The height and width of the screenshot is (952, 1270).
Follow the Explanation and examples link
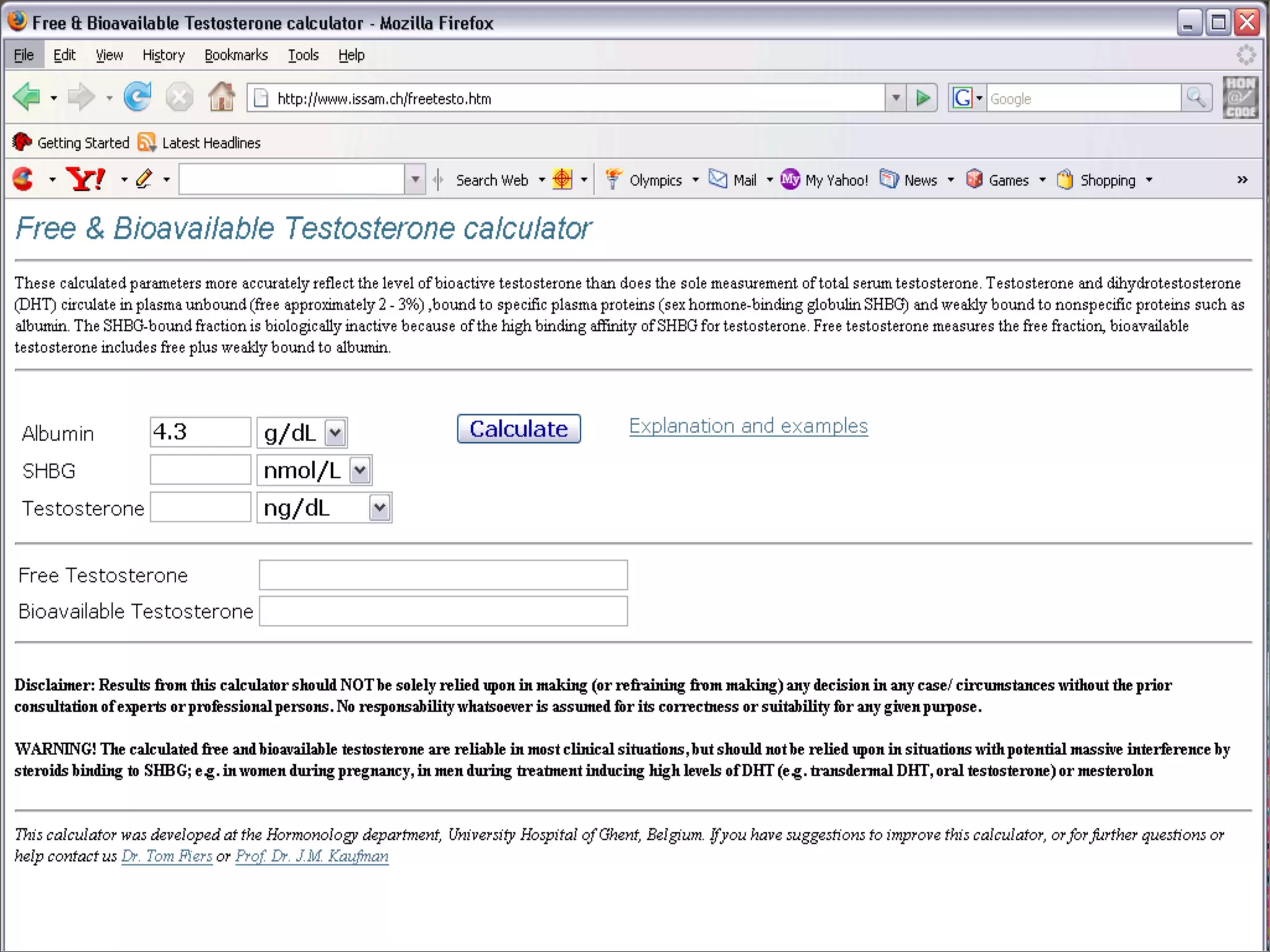pyautogui.click(x=748, y=426)
